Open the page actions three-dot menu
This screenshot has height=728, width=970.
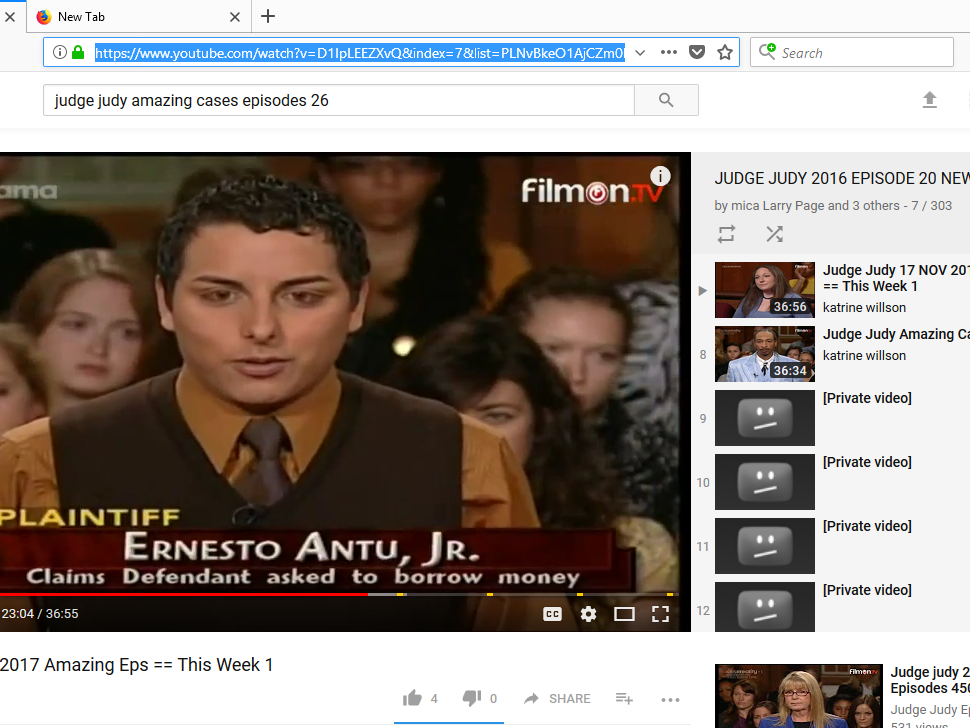click(669, 52)
